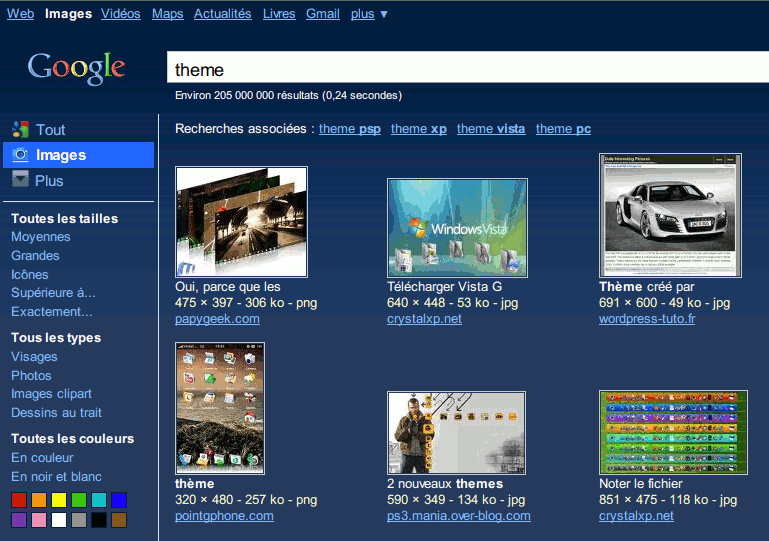Viewport: 769px width, 541px height.
Task: Open 'Exactement...' size filter
Action: [51, 311]
